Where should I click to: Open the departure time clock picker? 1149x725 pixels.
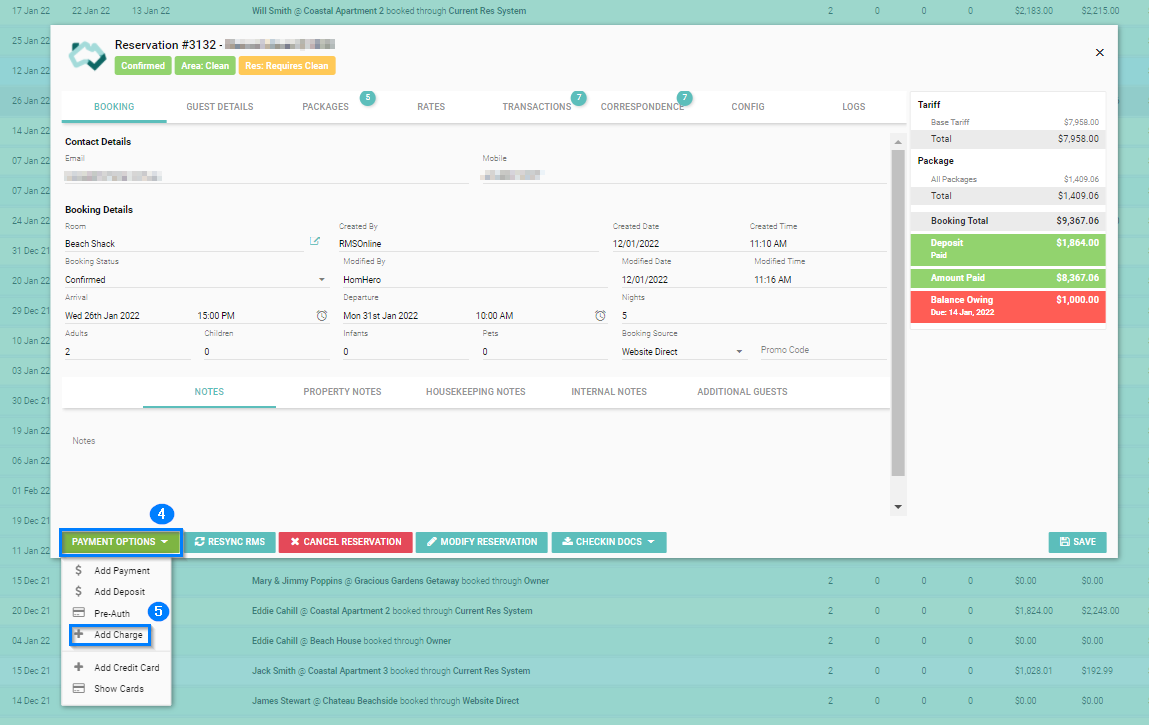point(600,316)
